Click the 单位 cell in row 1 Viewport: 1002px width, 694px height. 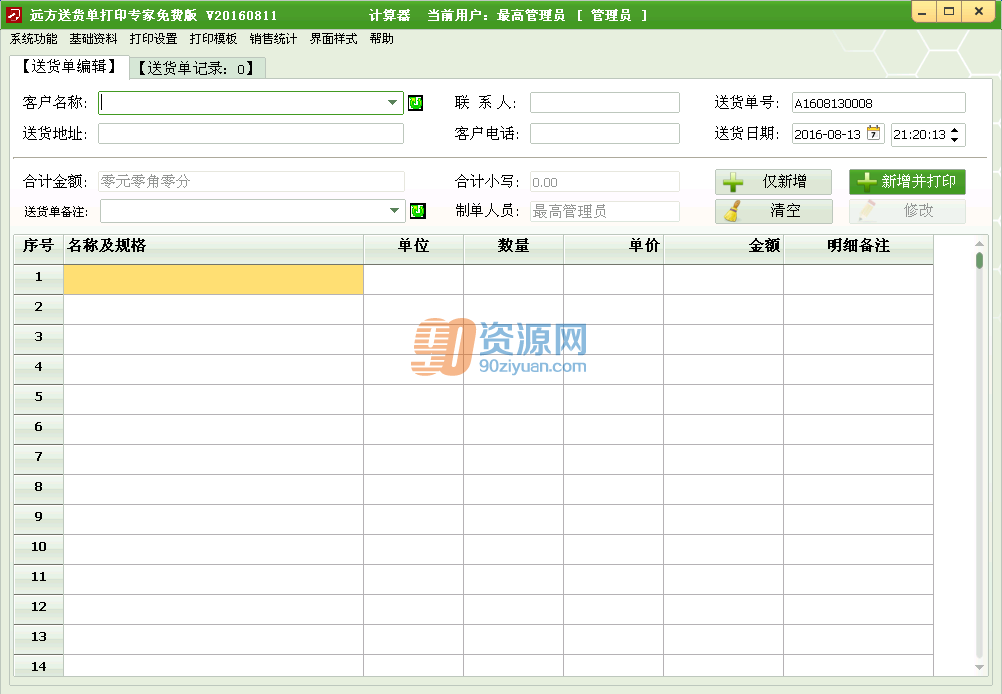point(413,279)
